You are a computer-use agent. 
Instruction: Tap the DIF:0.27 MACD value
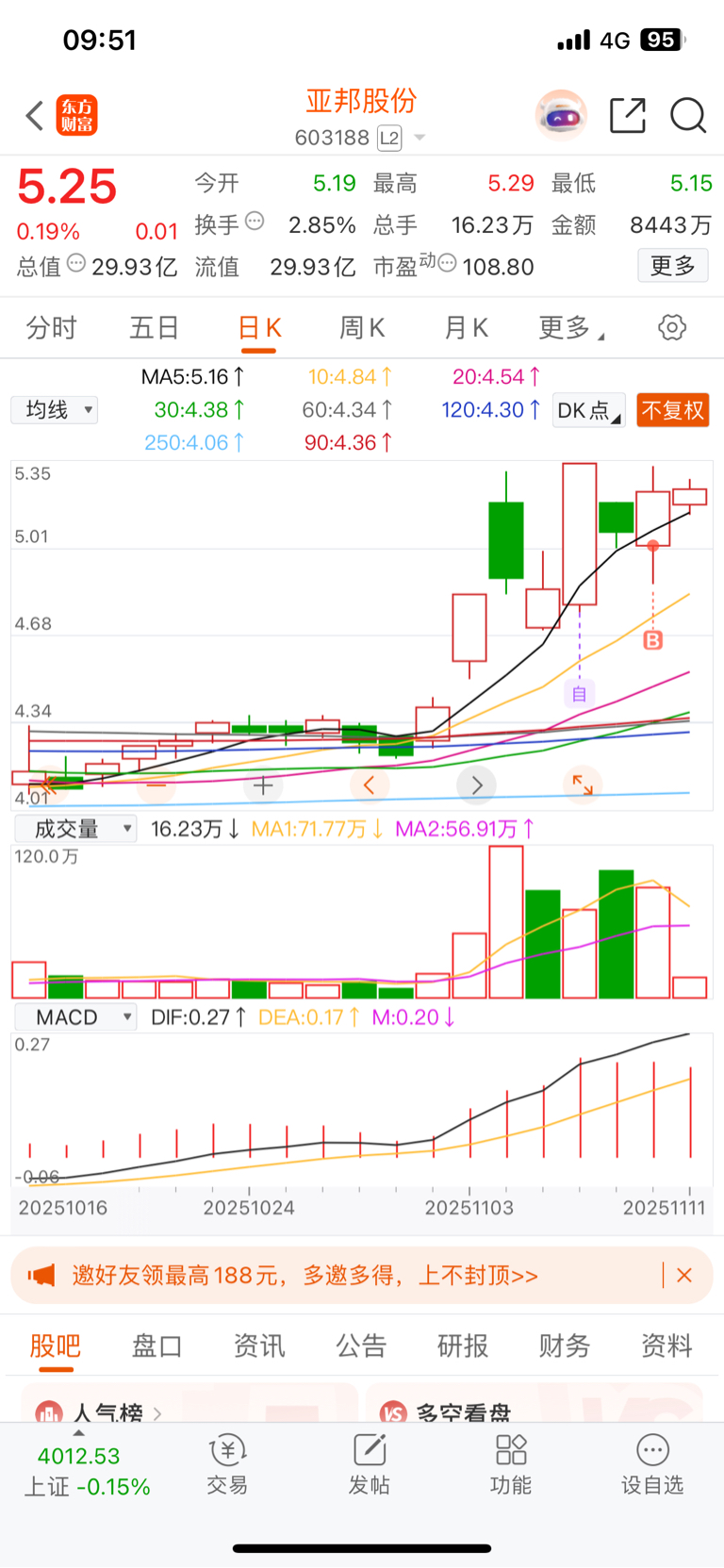point(199,1017)
